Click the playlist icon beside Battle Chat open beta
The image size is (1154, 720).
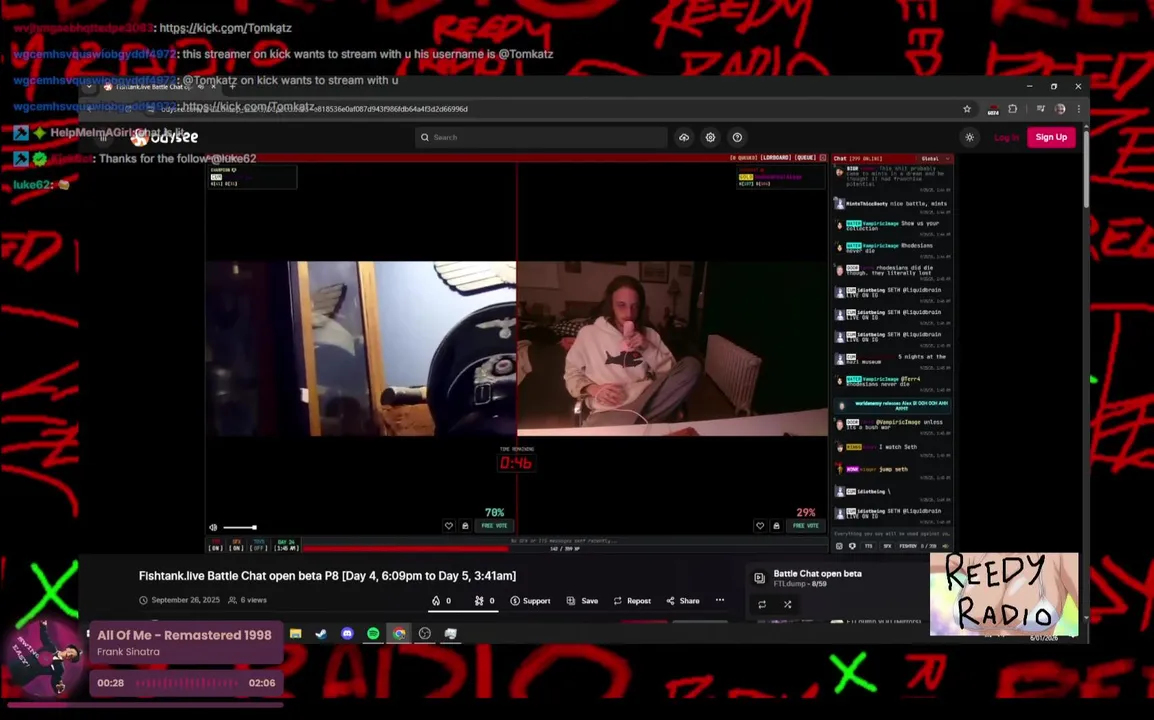(760, 578)
